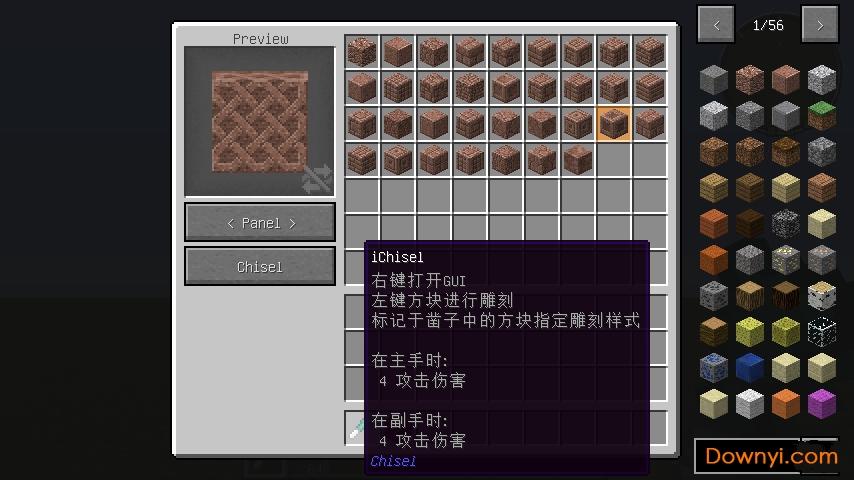Select the Jungle Planks block
The image size is (854, 480).
click(821, 187)
